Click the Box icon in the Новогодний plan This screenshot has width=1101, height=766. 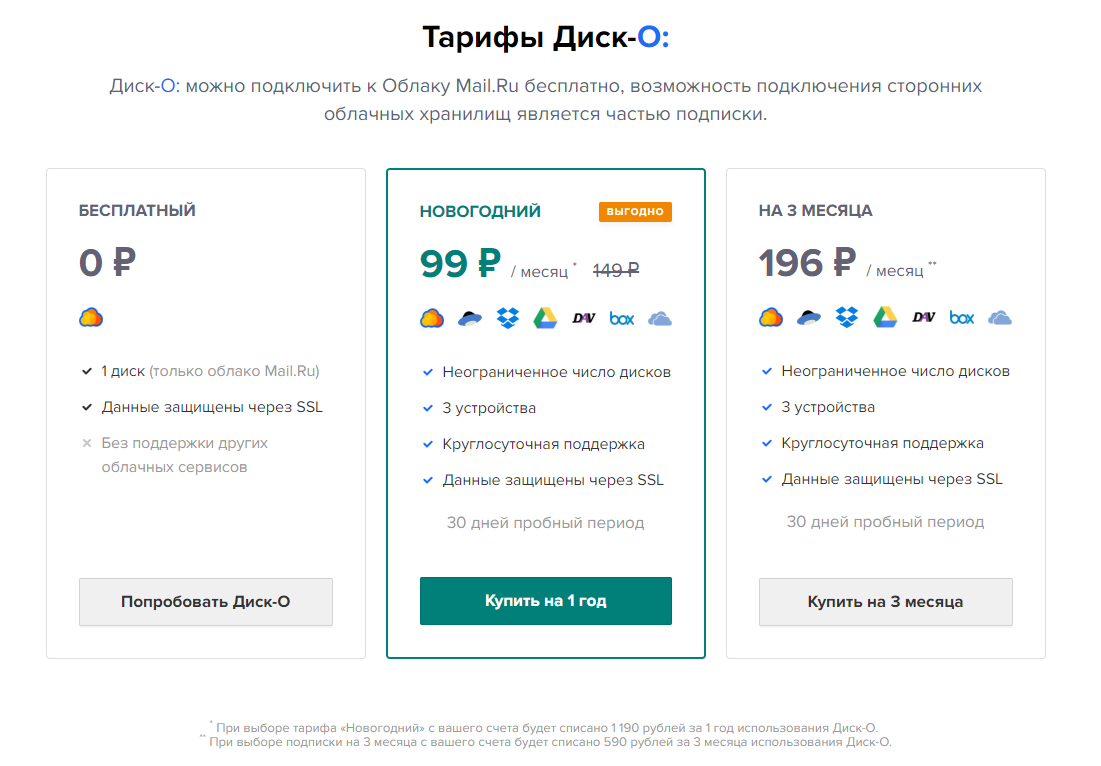click(x=622, y=319)
